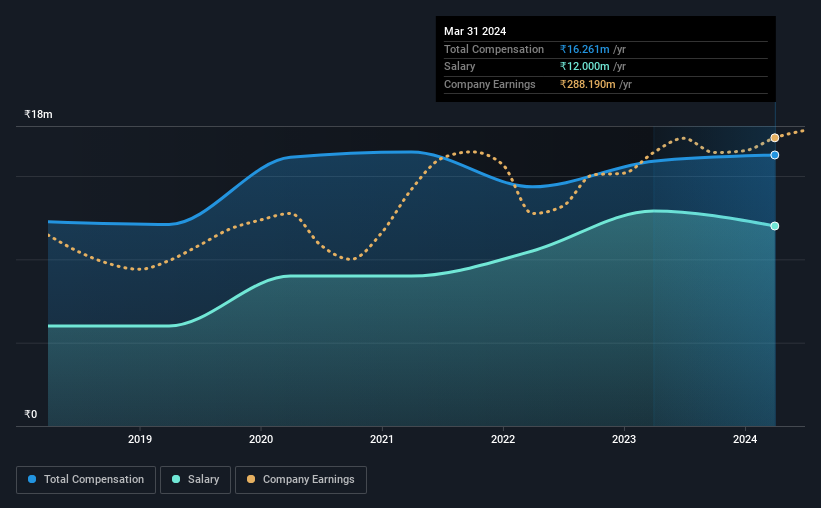Click the ₹0 y-axis label
Screen dimensions: 821x508
point(31,414)
